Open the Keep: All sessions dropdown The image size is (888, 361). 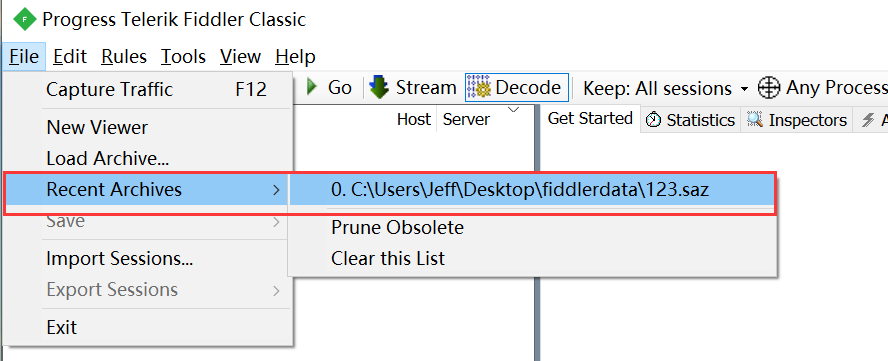coord(665,88)
